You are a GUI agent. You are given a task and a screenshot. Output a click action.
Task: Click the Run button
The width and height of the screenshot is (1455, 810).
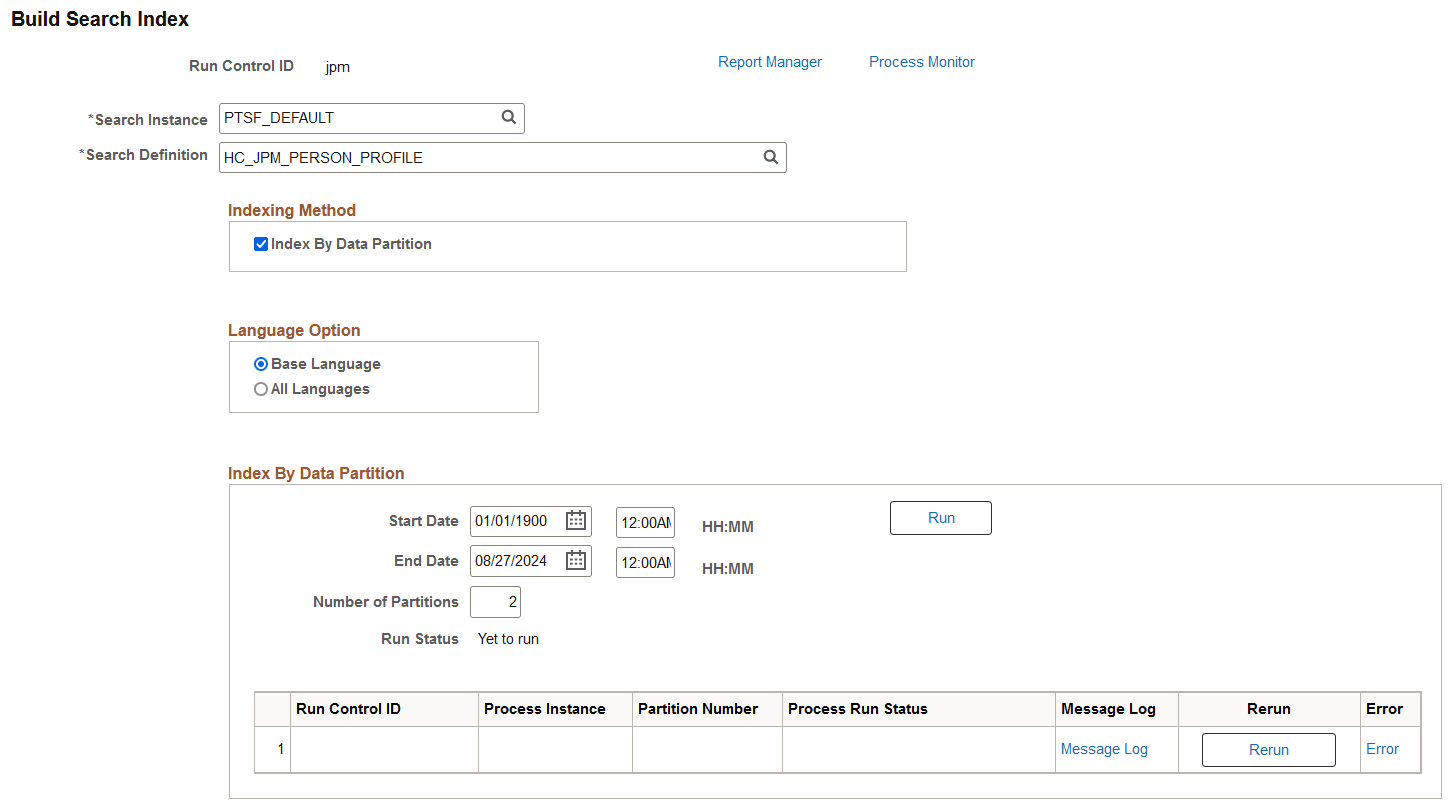tap(939, 517)
